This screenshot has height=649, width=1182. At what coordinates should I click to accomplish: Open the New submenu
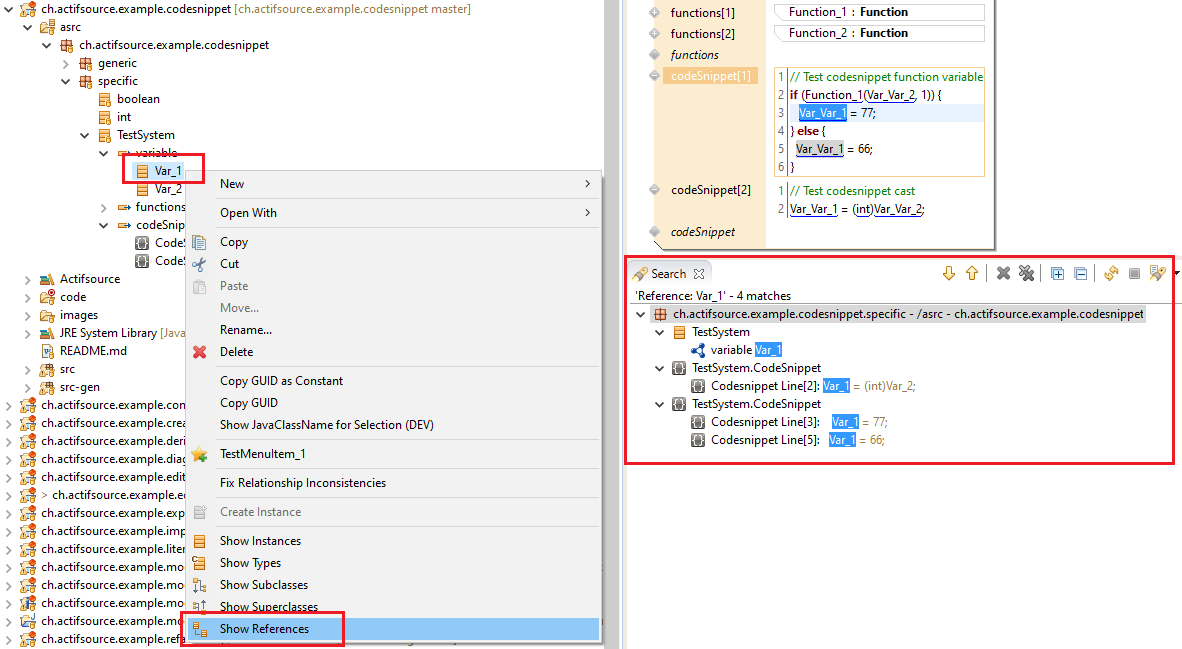232,184
